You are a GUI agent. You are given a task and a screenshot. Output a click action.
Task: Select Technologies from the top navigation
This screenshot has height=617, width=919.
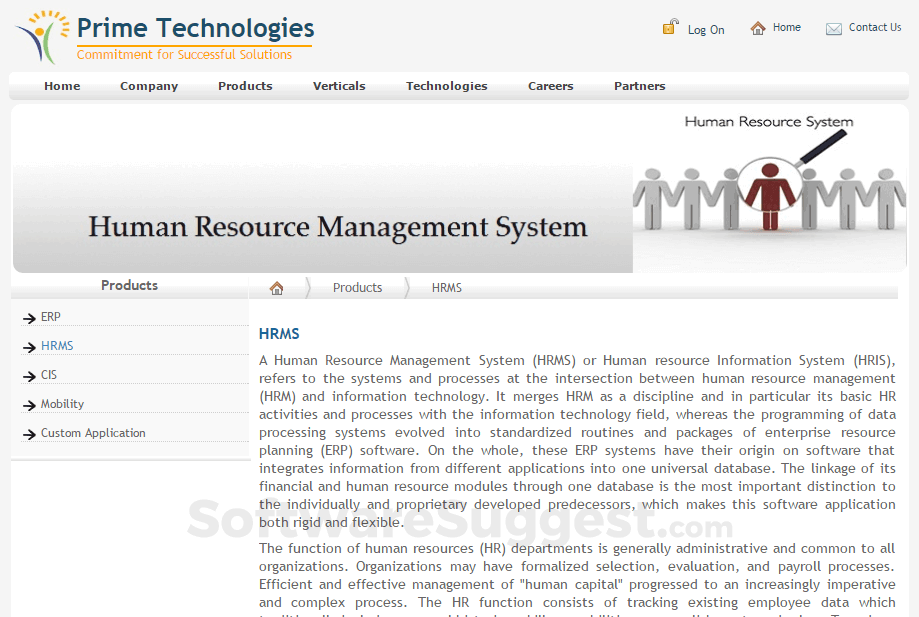point(446,86)
